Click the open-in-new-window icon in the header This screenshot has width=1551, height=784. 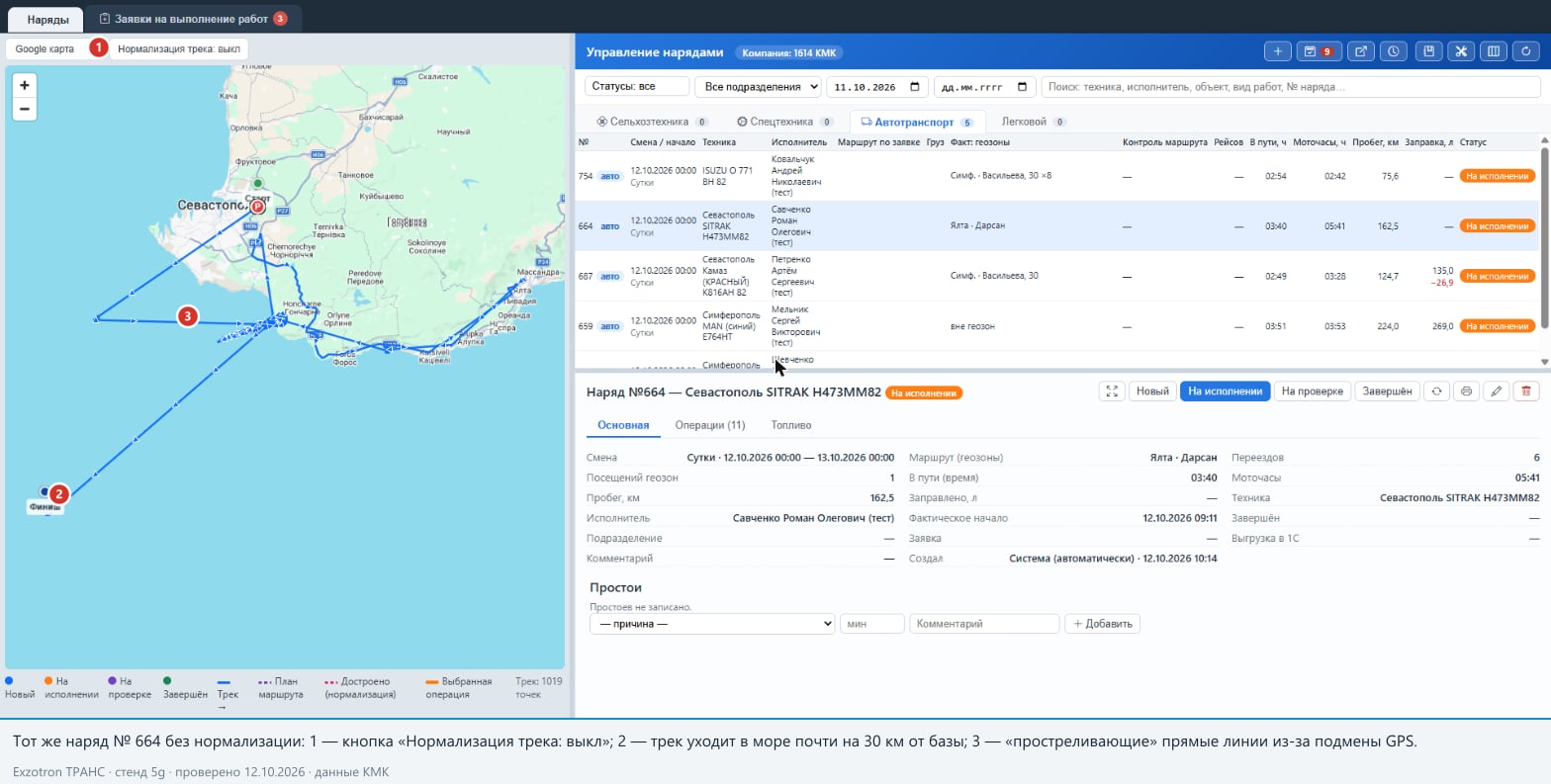coord(1362,51)
